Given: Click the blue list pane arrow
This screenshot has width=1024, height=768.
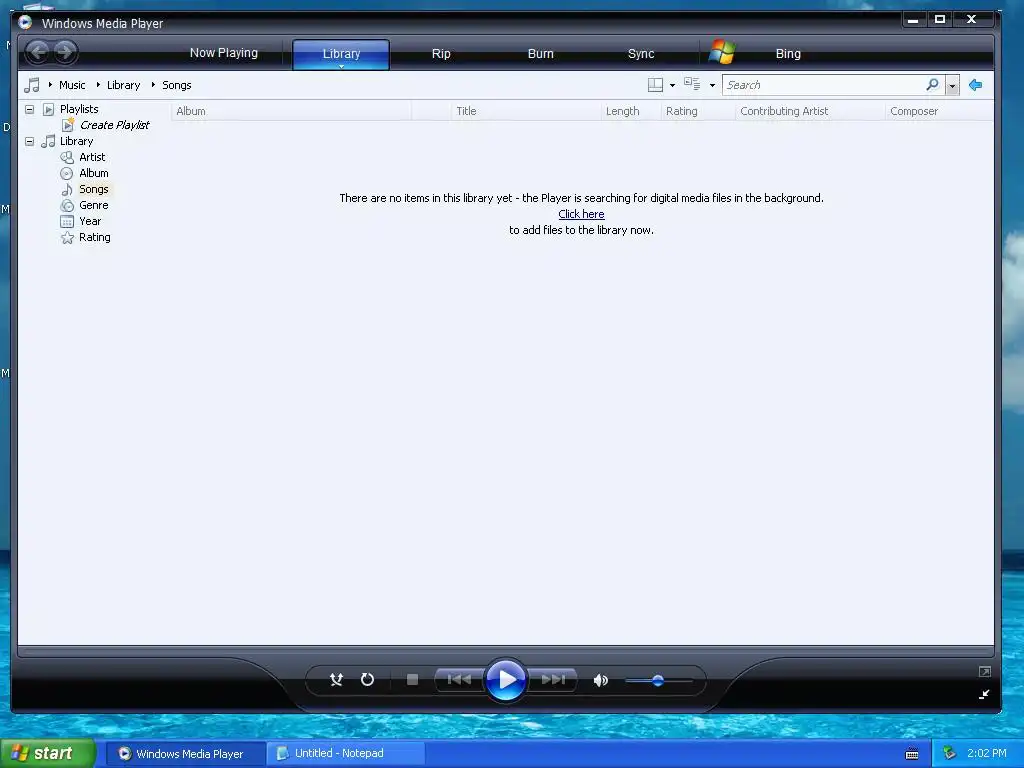Looking at the screenshot, I should (x=976, y=85).
